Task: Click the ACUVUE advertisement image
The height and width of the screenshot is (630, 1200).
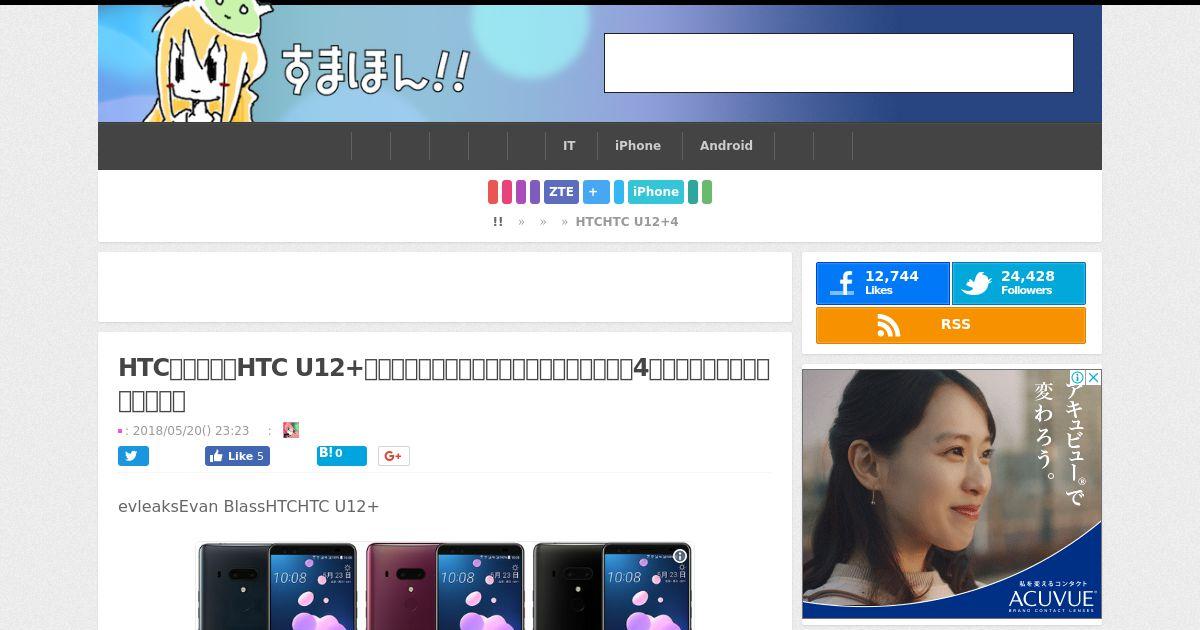Action: click(952, 494)
